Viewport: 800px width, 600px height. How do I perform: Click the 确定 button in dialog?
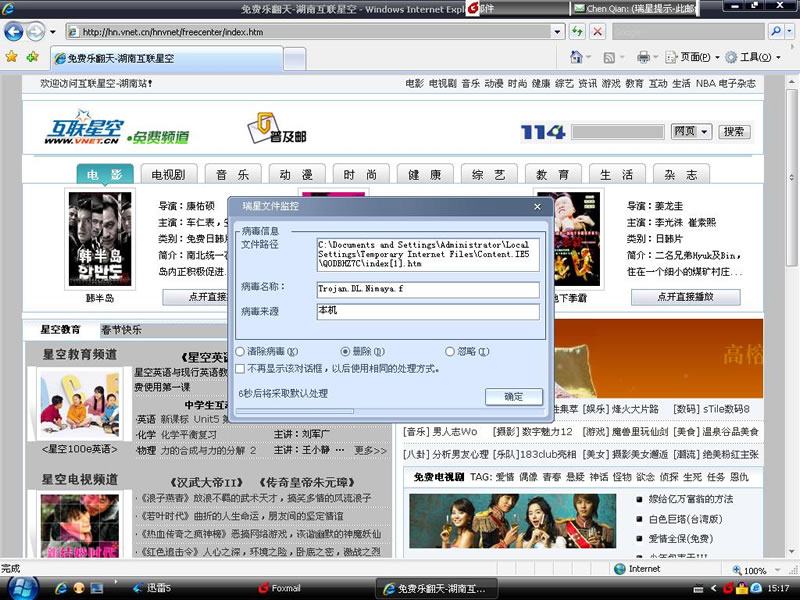tap(513, 397)
